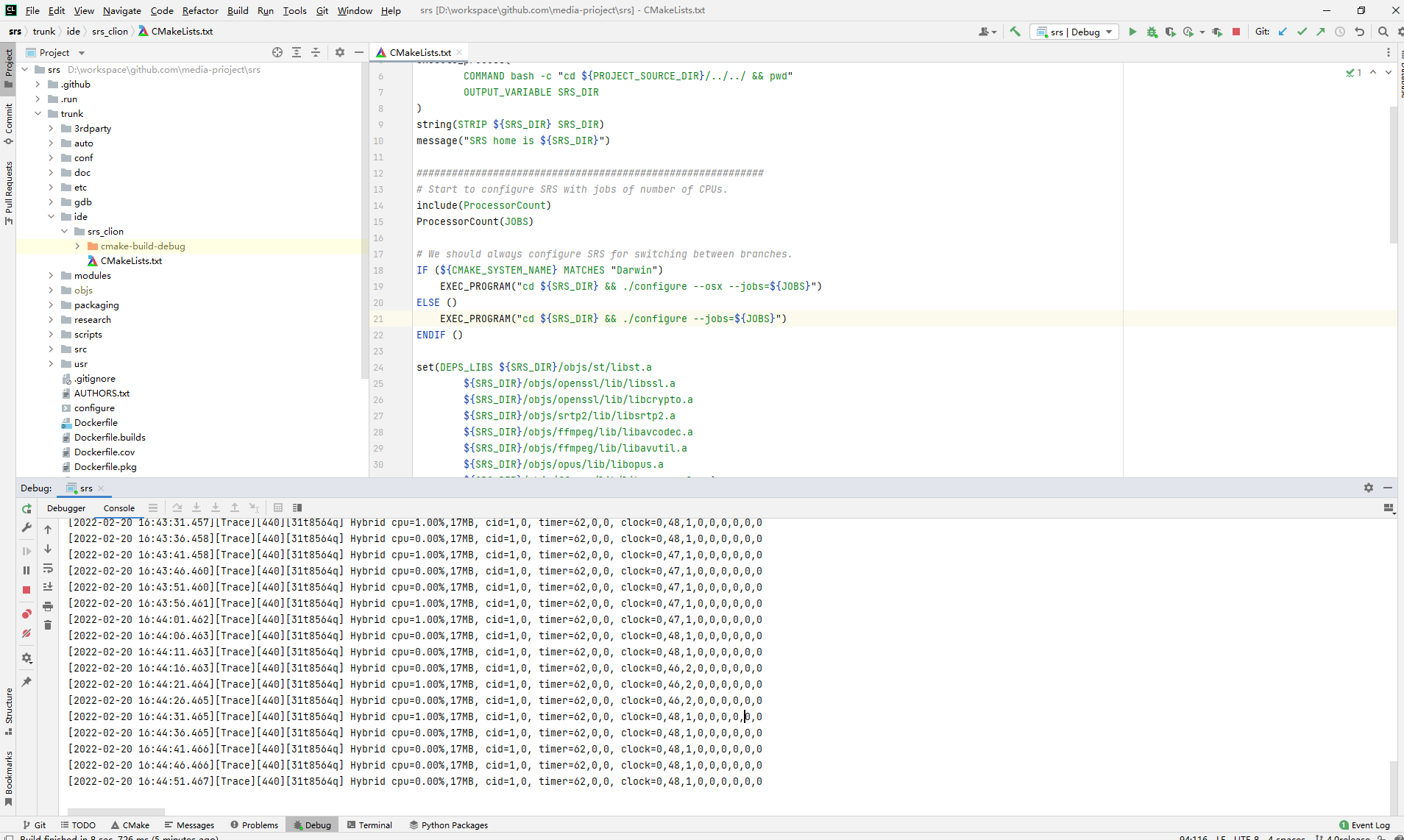The width and height of the screenshot is (1404, 840).
Task: Open Search Everywhere magnifier icon
Action: tap(1383, 32)
